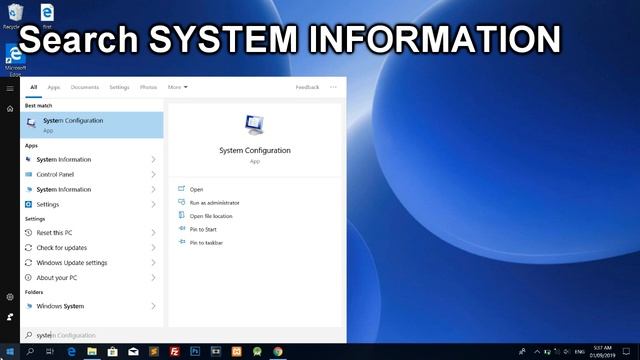
Task: Open the Mail app from the taskbar
Action: [x=133, y=351]
